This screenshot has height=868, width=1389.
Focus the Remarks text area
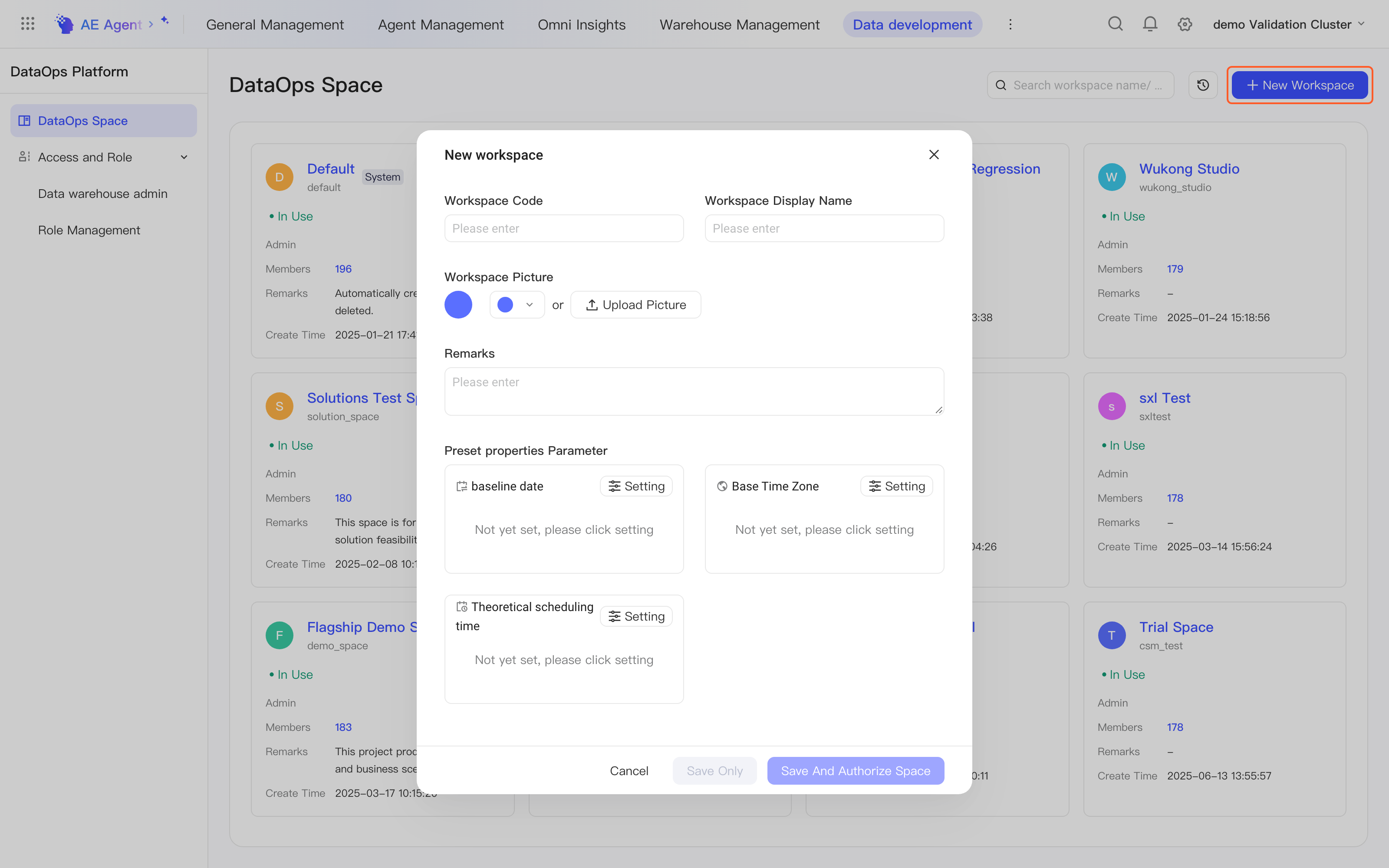(x=694, y=391)
